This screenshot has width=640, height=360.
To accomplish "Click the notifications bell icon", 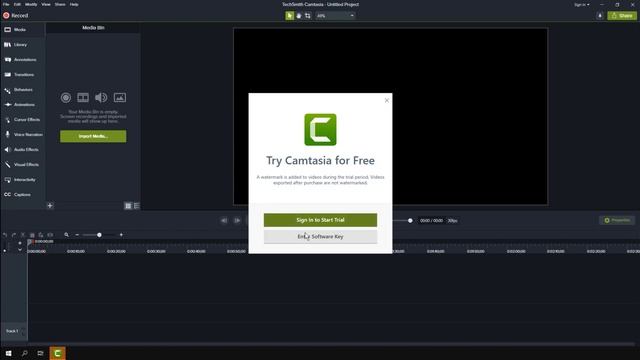I will [x=600, y=16].
